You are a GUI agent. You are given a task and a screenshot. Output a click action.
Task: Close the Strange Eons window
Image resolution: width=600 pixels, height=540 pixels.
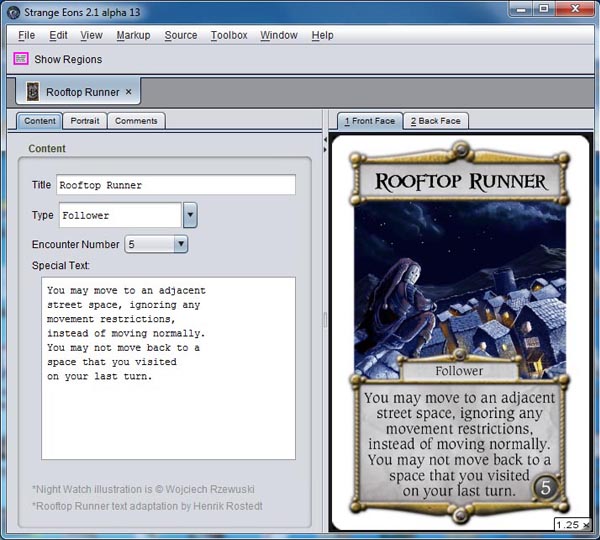(x=575, y=9)
